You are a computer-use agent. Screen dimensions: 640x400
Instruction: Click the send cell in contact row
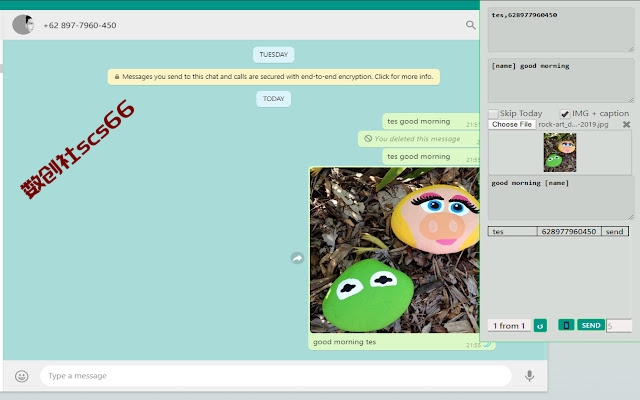pos(614,231)
